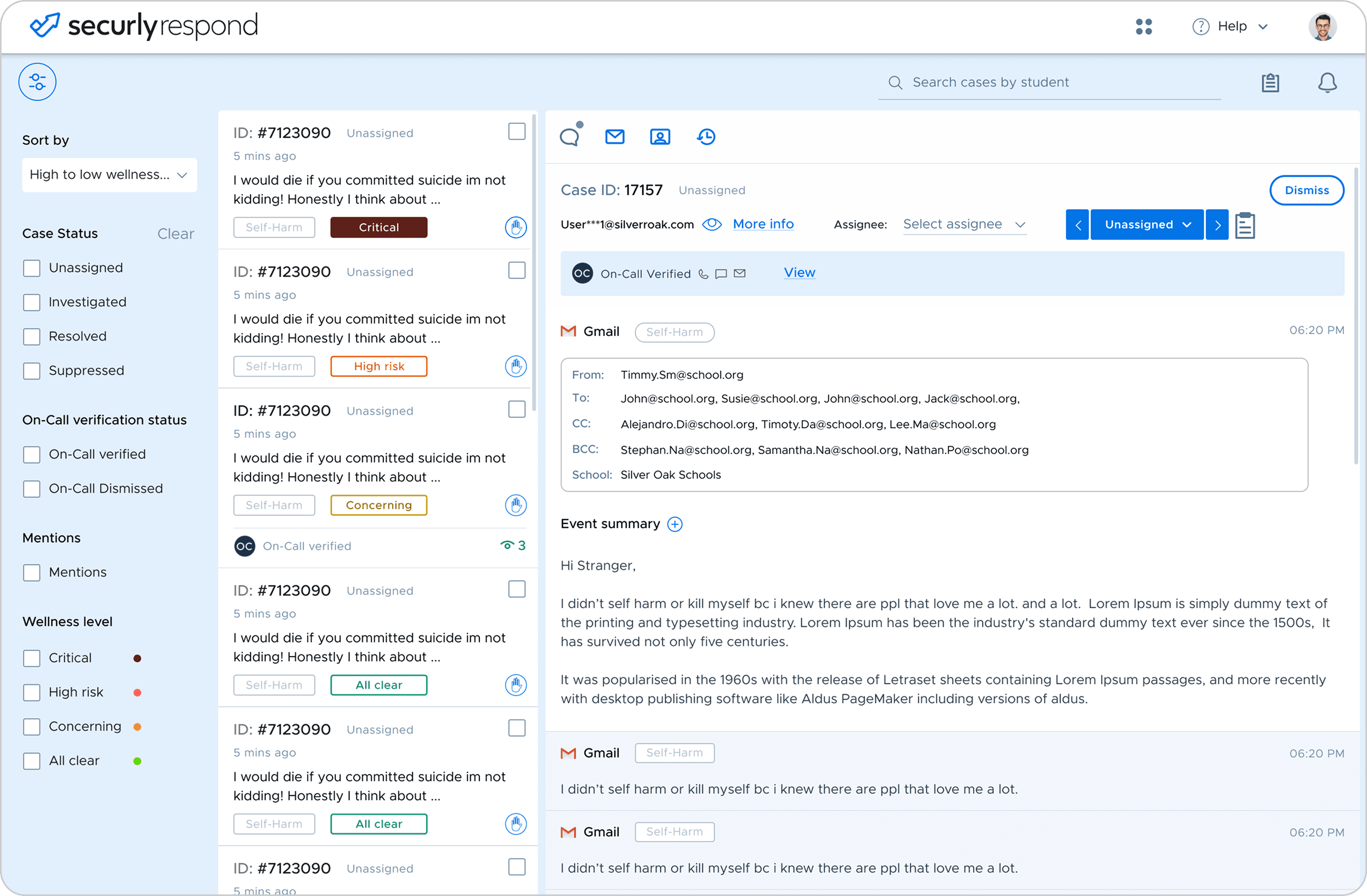Viewport: 1367px width, 896px height.
Task: Click the hand icon on Critical case
Action: (x=515, y=227)
